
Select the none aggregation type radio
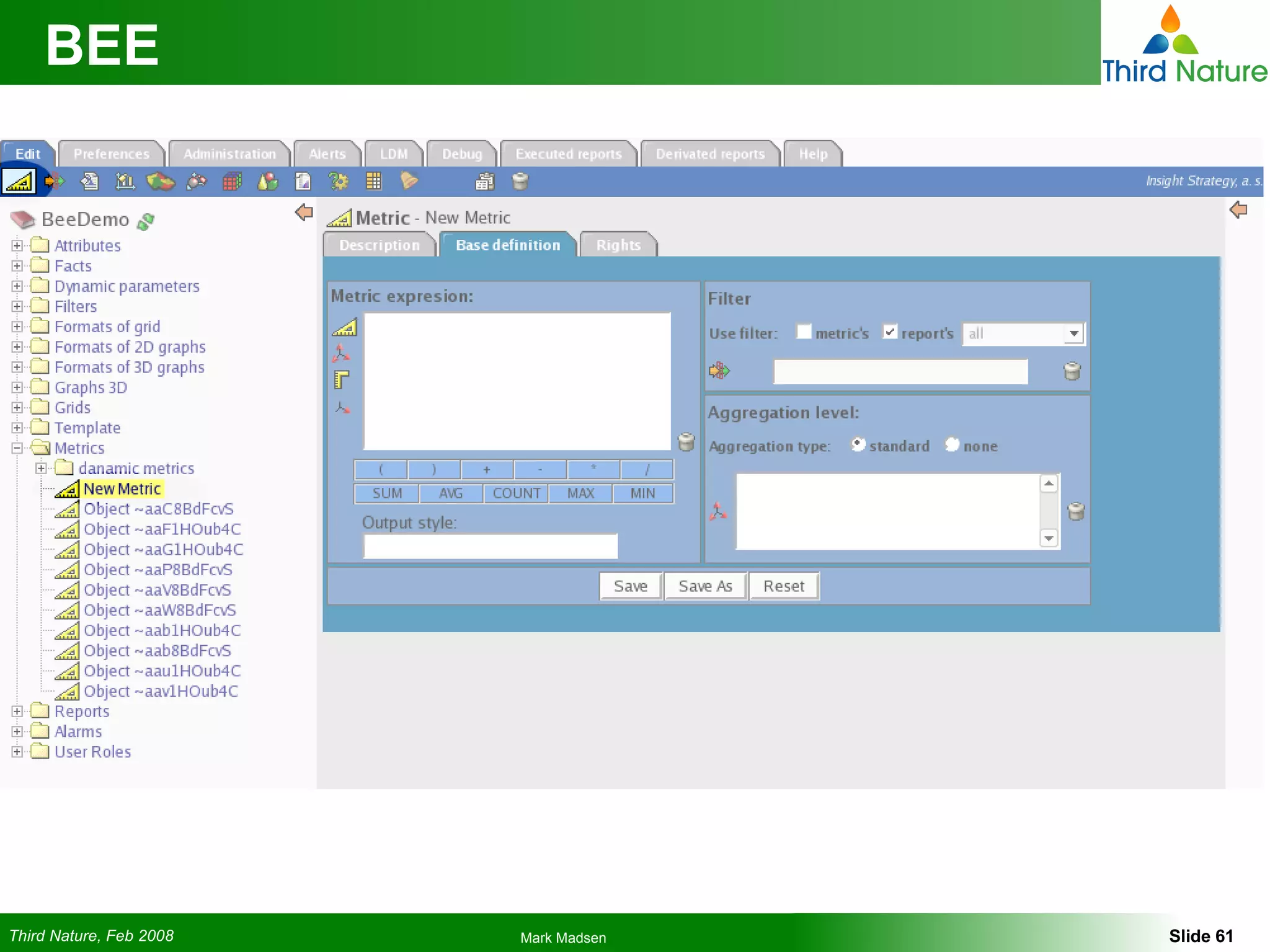(x=952, y=445)
